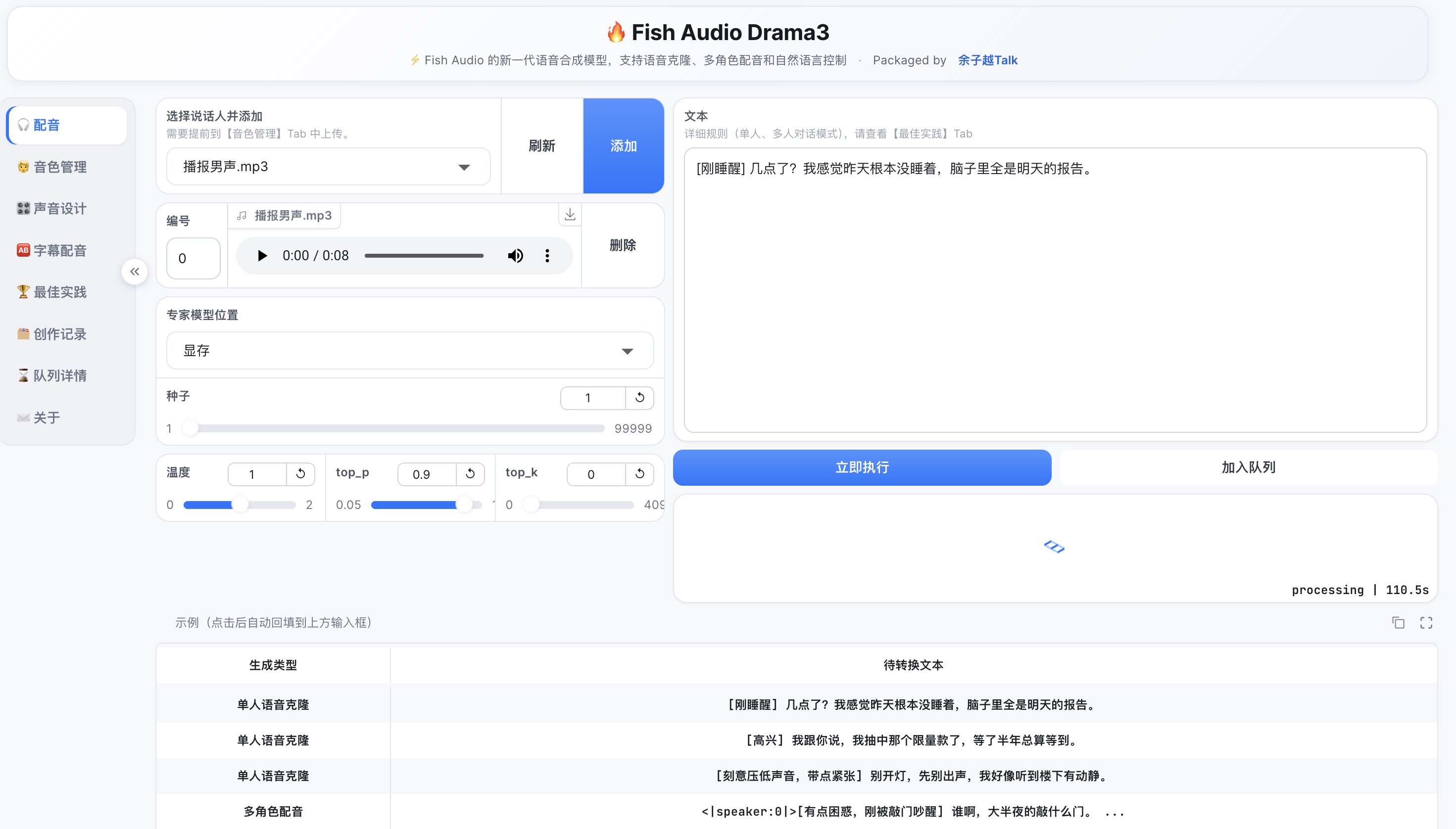This screenshot has width=1456, height=829.
Task: Open the 队列详情 tab
Action: pyautogui.click(x=67, y=376)
